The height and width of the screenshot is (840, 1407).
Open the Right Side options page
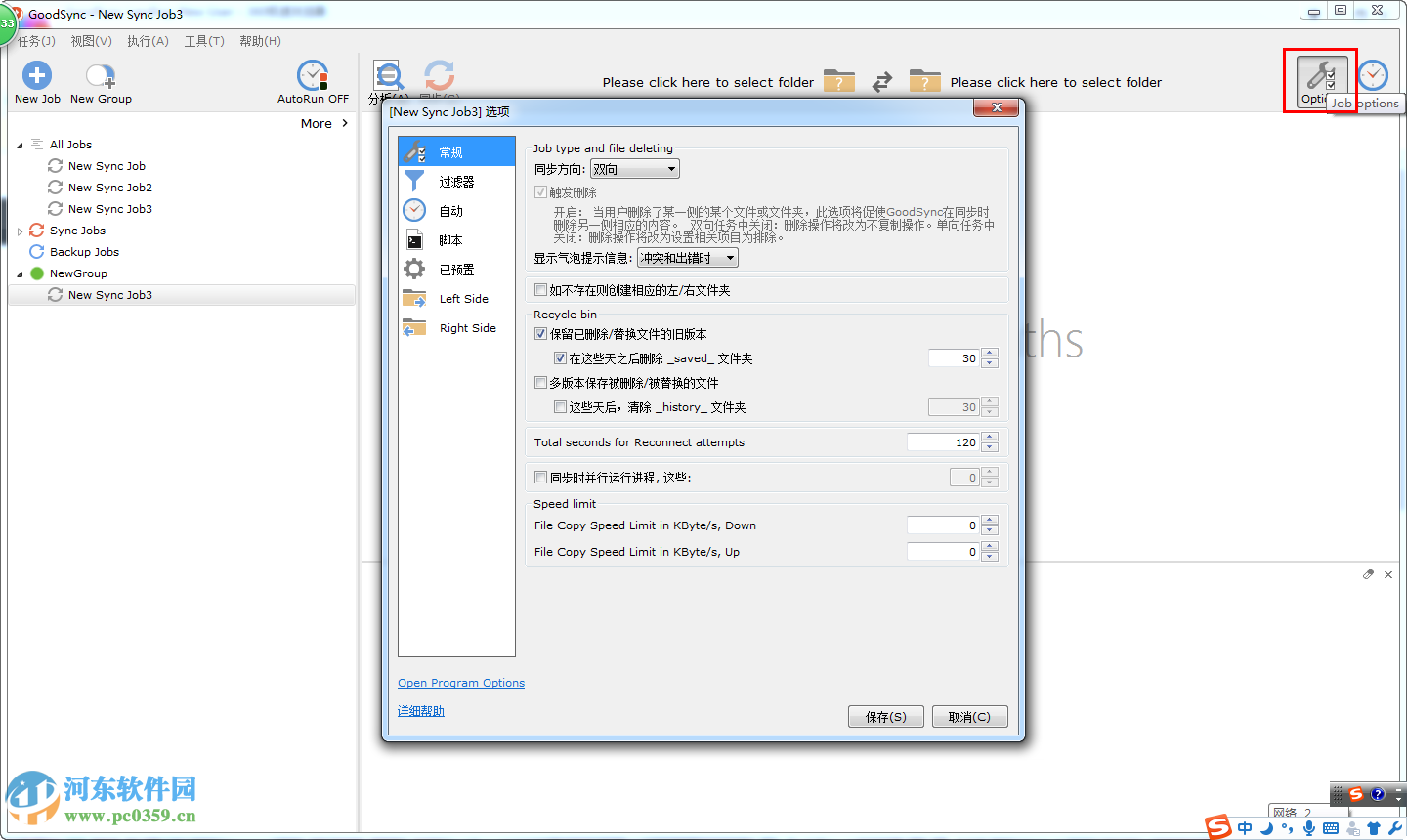pyautogui.click(x=456, y=328)
